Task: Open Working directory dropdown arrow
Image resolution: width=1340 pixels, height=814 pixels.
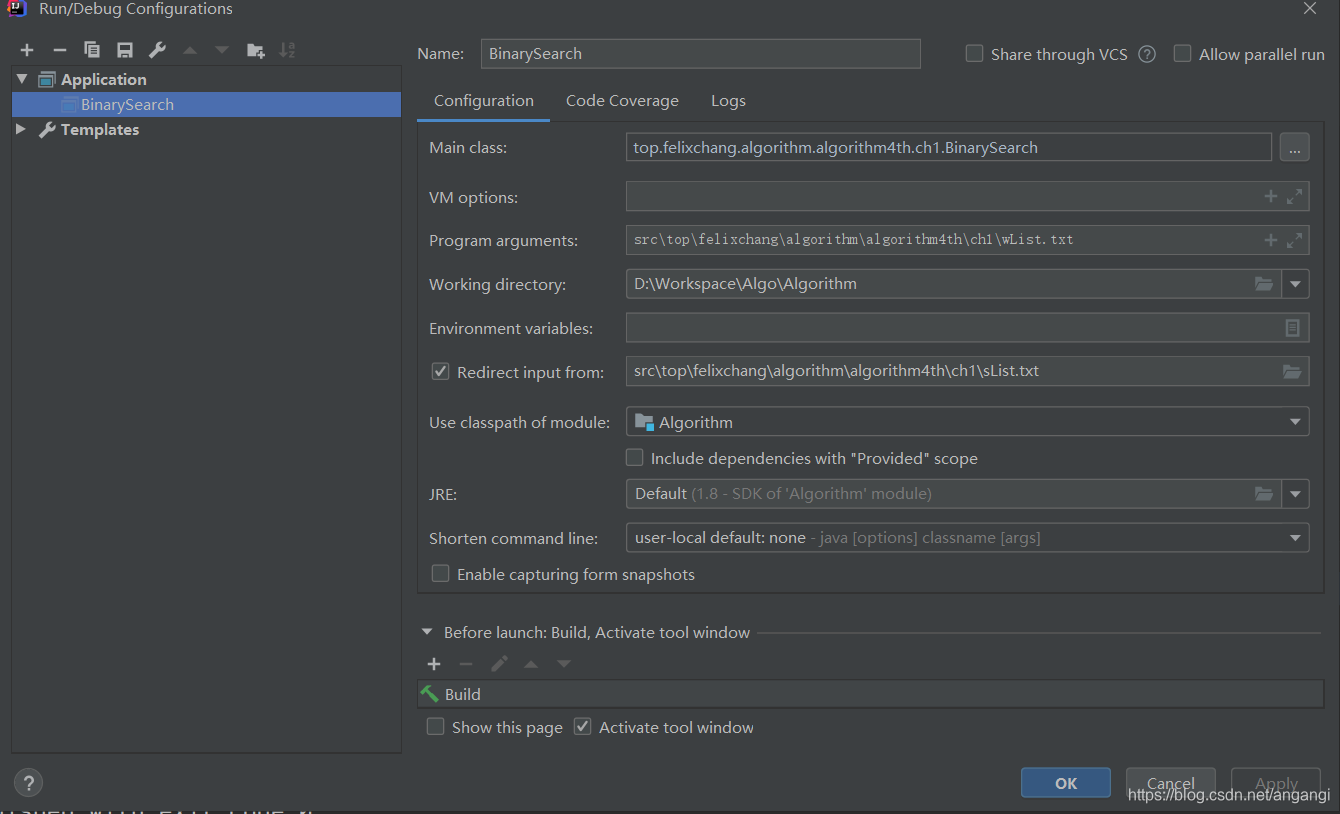Action: pos(1296,284)
